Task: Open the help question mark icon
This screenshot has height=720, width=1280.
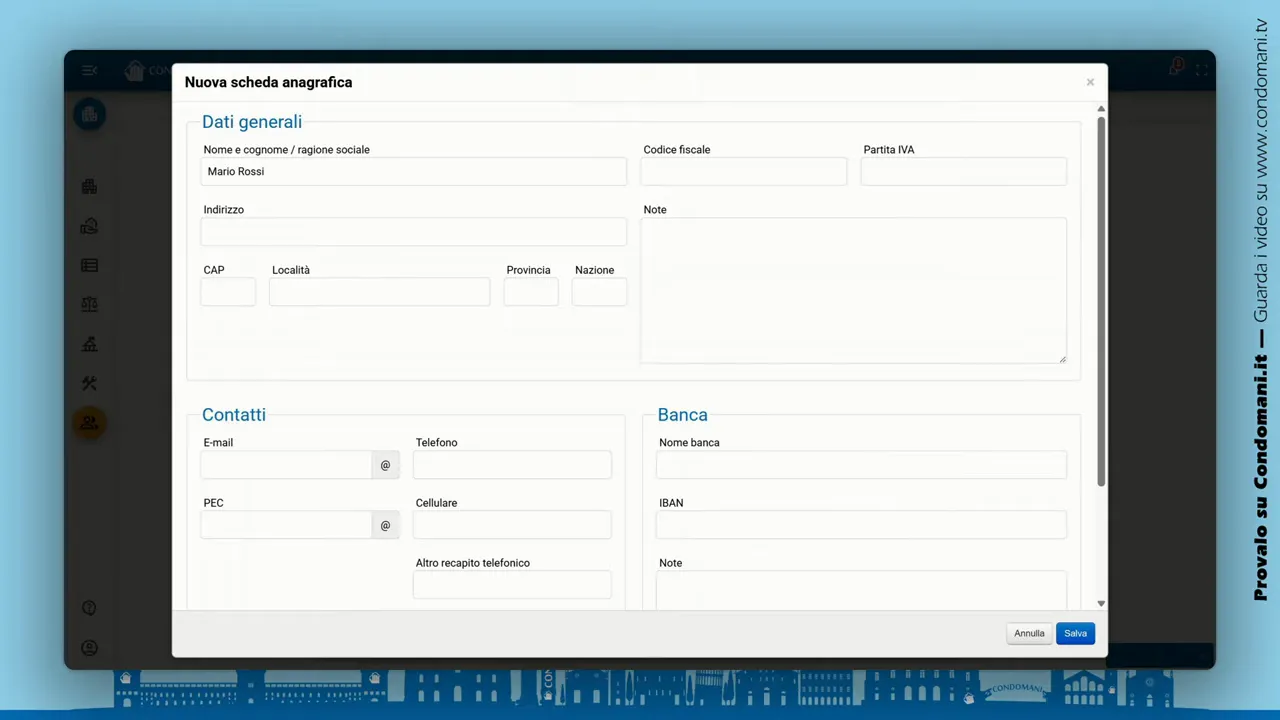Action: pyautogui.click(x=89, y=608)
